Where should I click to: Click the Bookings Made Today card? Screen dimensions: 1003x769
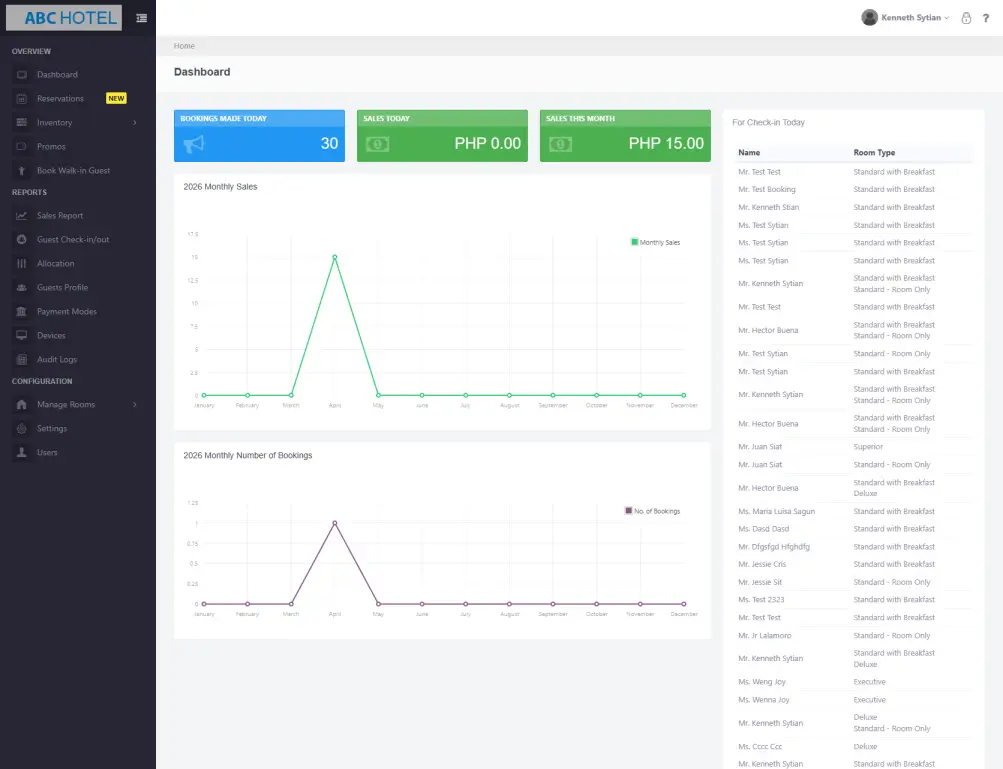259,136
